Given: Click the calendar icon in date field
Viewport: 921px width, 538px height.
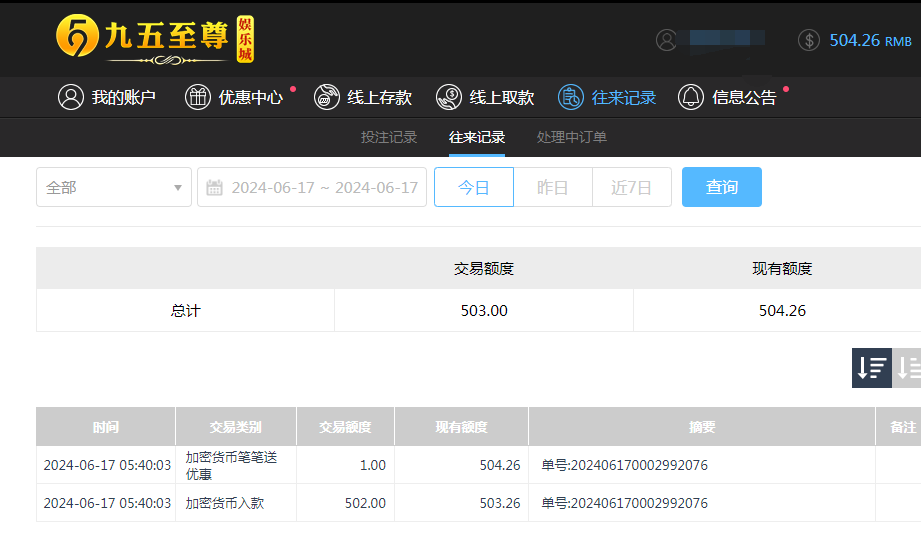Looking at the screenshot, I should [x=214, y=187].
